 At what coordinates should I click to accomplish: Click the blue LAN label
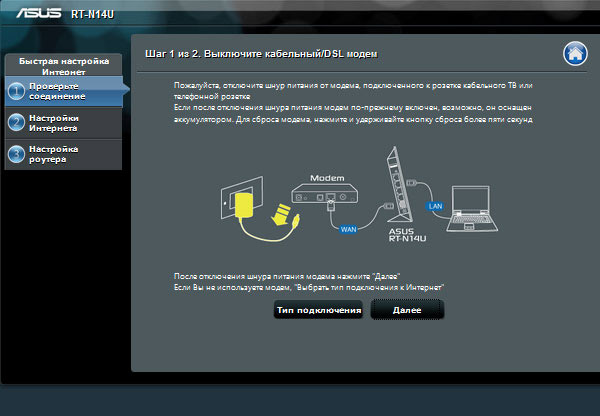click(434, 205)
